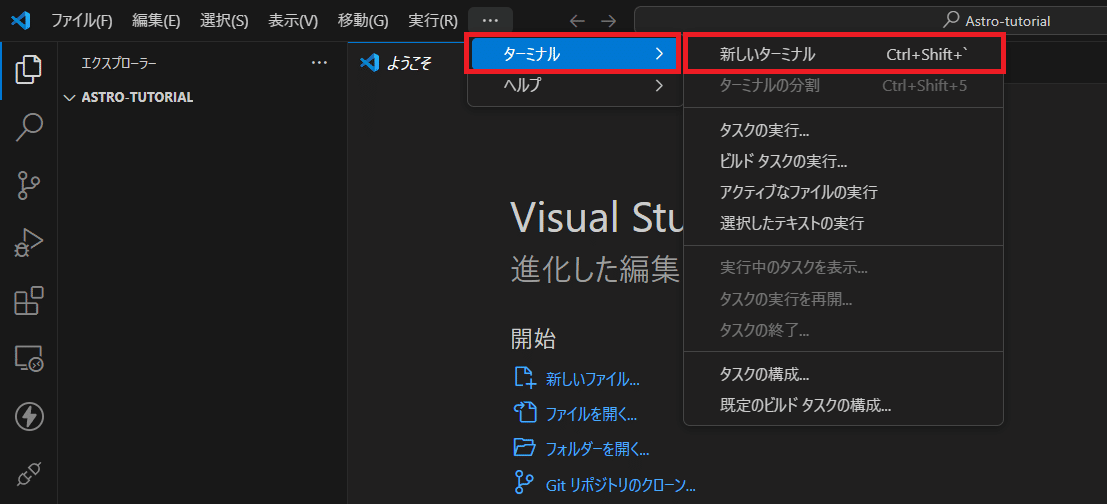Click the フォルダーを開く... link
Screen dimensions: 1107x504
(x=597, y=448)
